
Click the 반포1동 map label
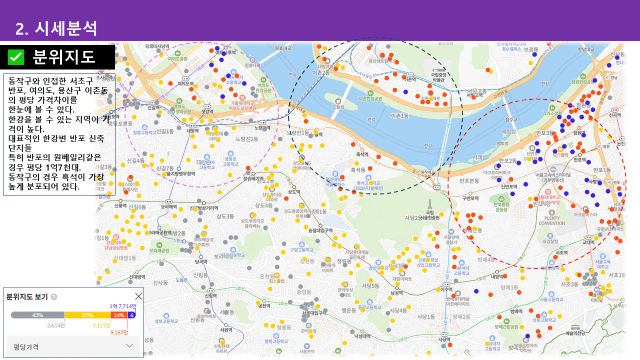click(x=602, y=170)
